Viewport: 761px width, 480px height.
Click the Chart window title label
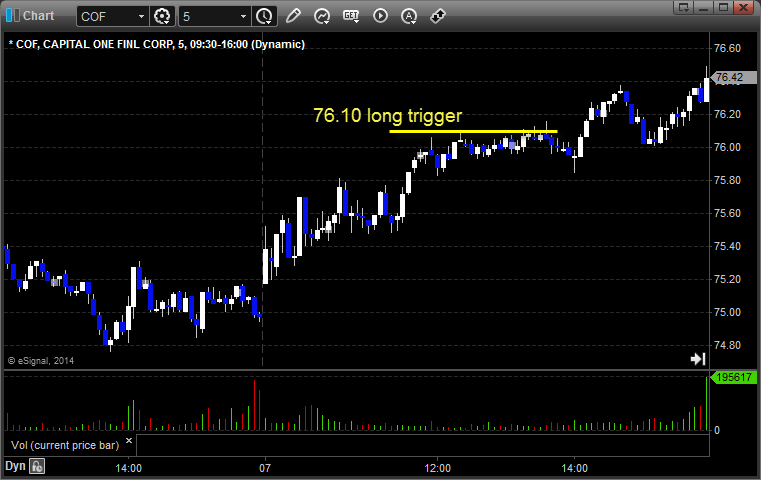tap(39, 16)
